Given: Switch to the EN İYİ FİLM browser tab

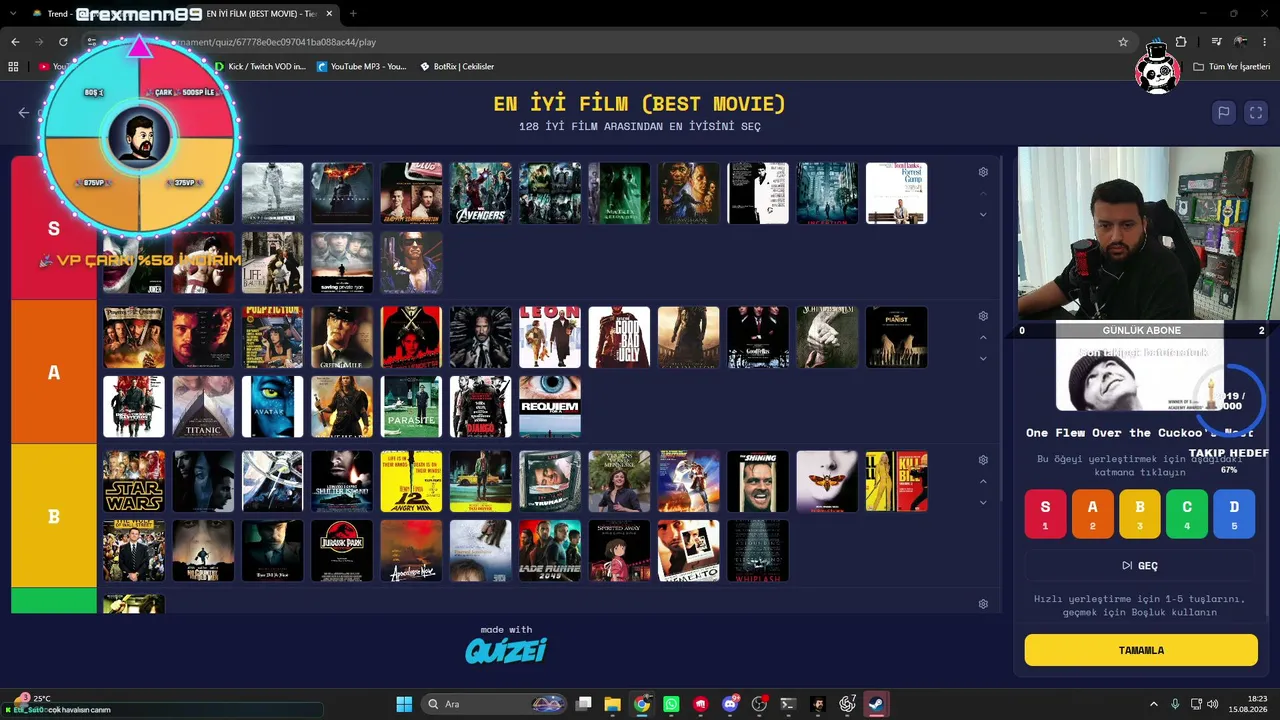Looking at the screenshot, I should pos(260,14).
